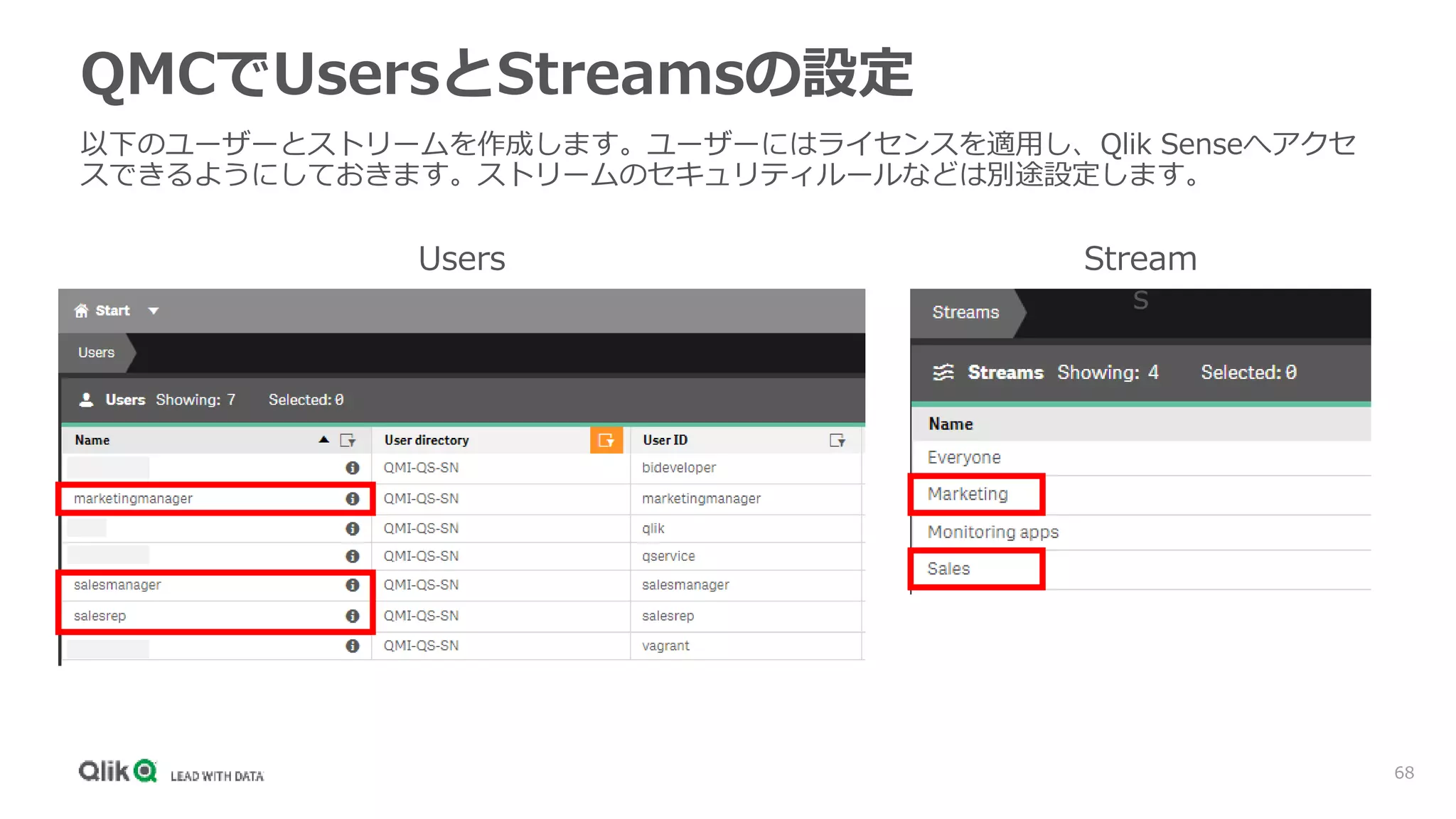Click the qlik User ID cell
This screenshot has width=1456, height=819.
(x=653, y=528)
